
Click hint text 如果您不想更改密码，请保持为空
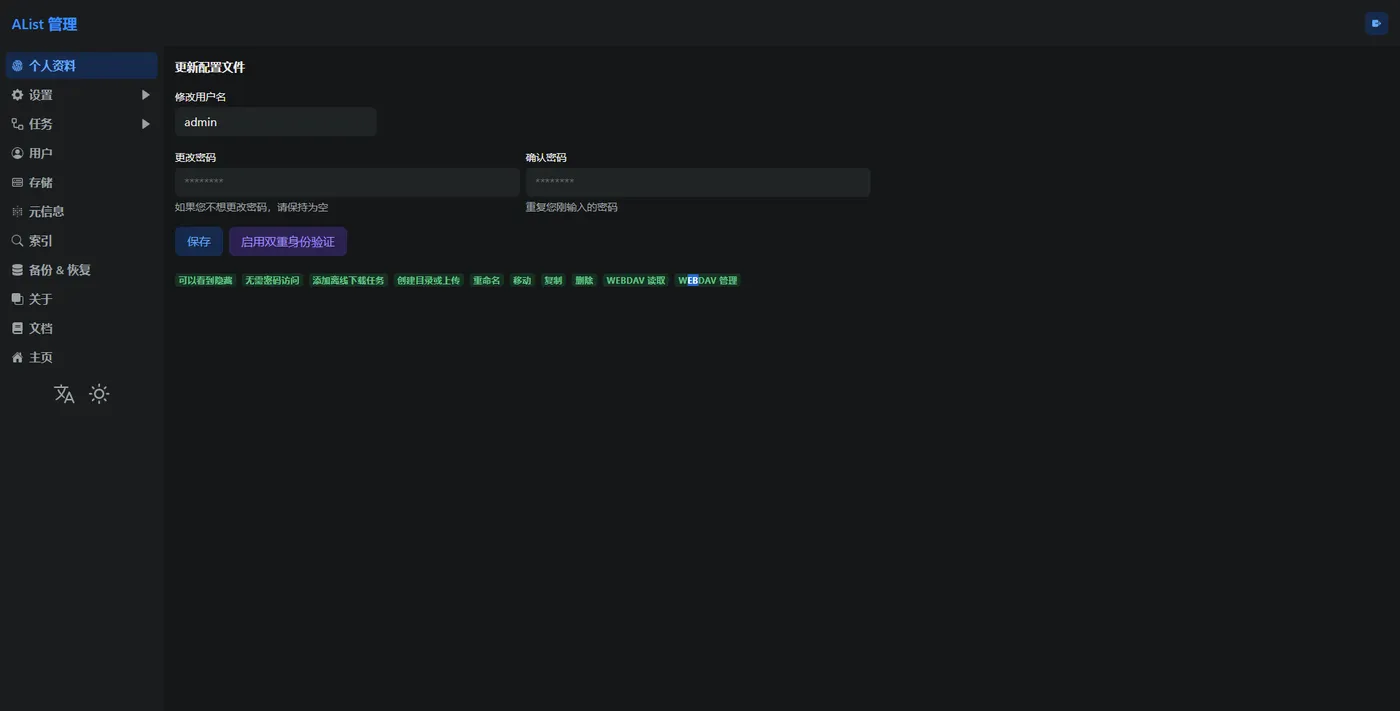point(252,207)
